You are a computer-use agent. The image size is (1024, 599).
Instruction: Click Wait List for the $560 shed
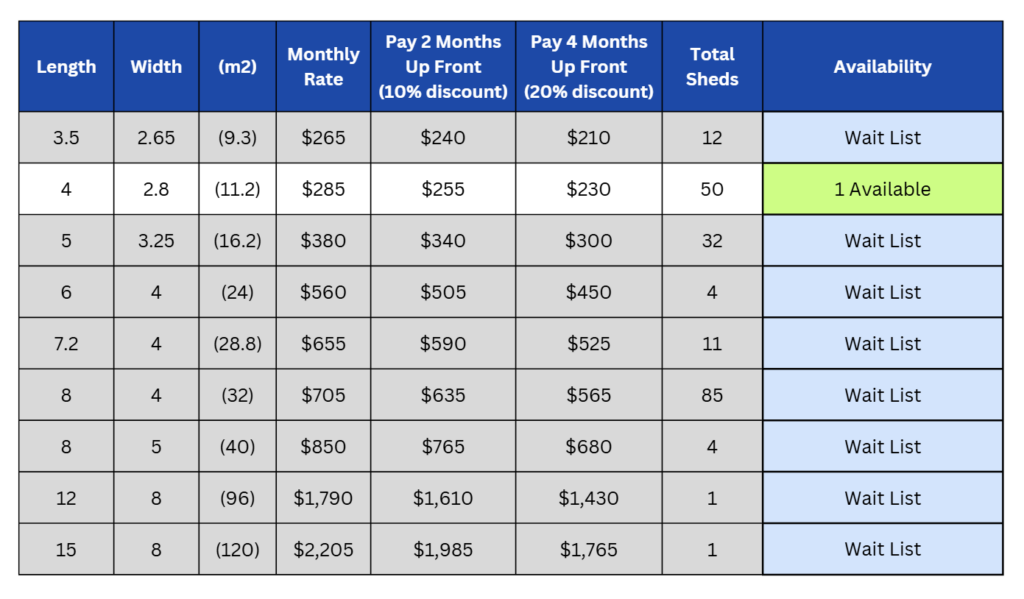882,292
